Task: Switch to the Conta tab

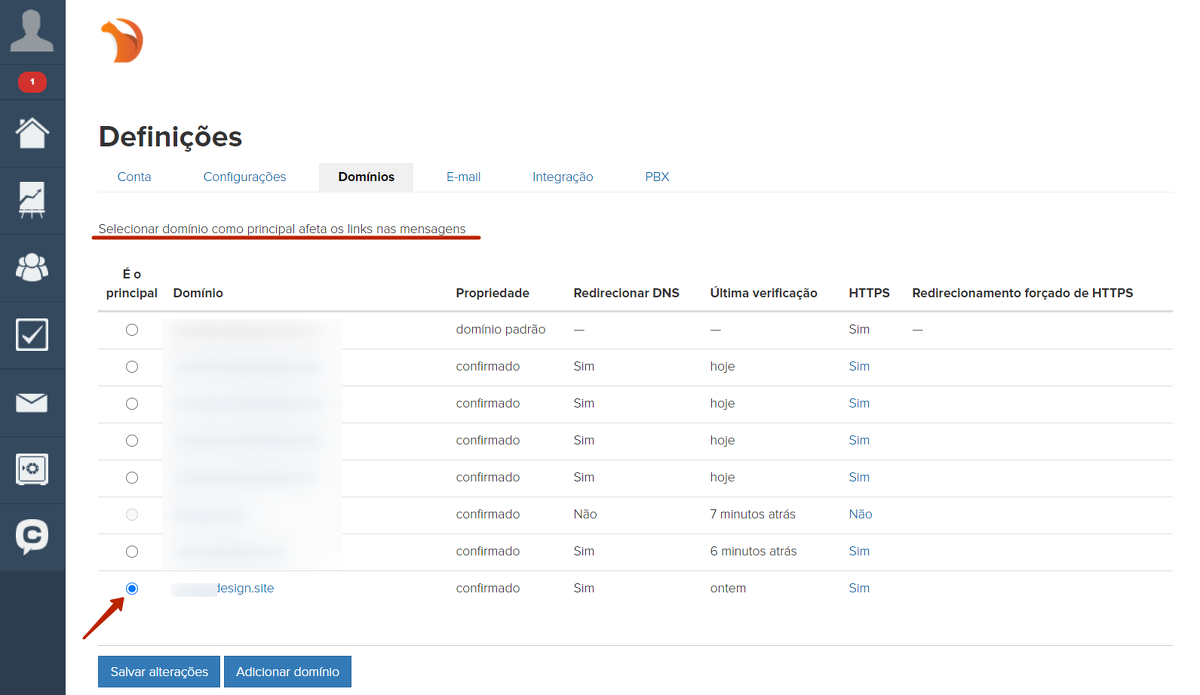Action: (x=134, y=177)
